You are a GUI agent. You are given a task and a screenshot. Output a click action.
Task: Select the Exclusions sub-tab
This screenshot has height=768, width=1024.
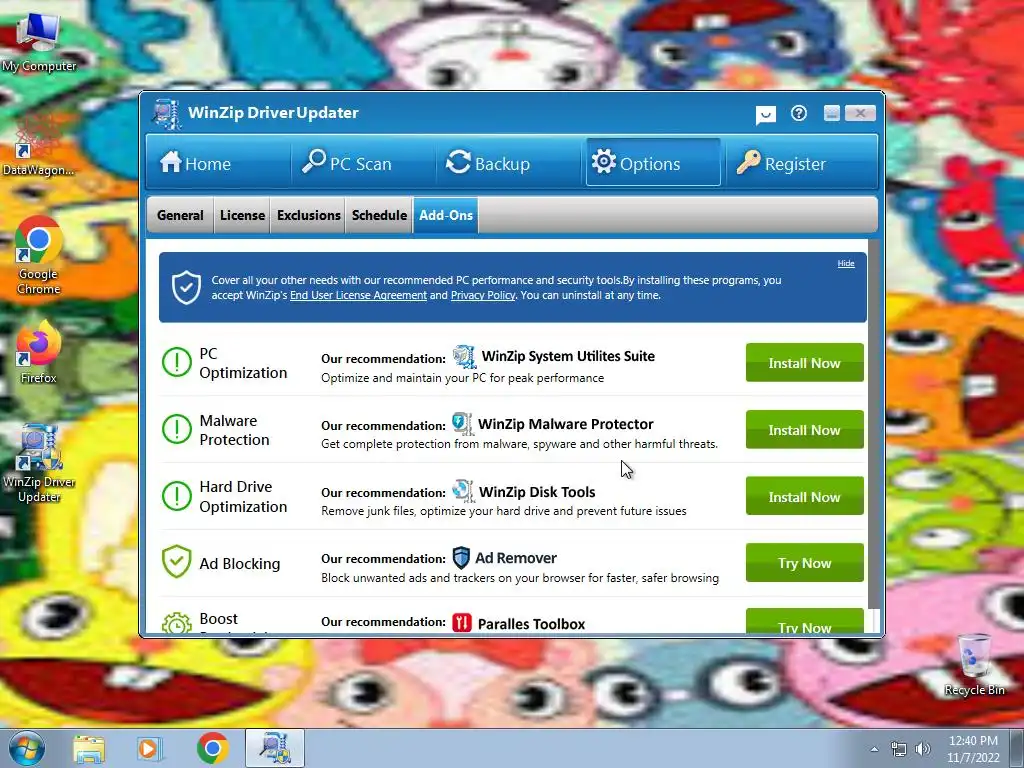coord(308,215)
